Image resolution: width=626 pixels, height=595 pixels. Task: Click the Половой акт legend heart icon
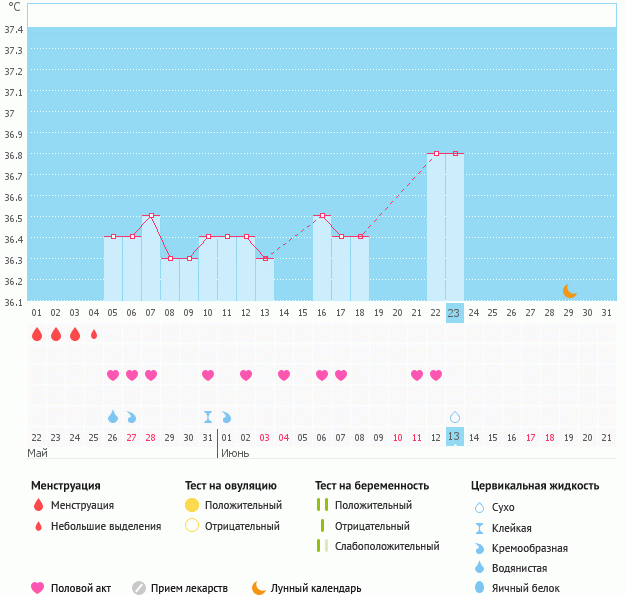[38, 588]
